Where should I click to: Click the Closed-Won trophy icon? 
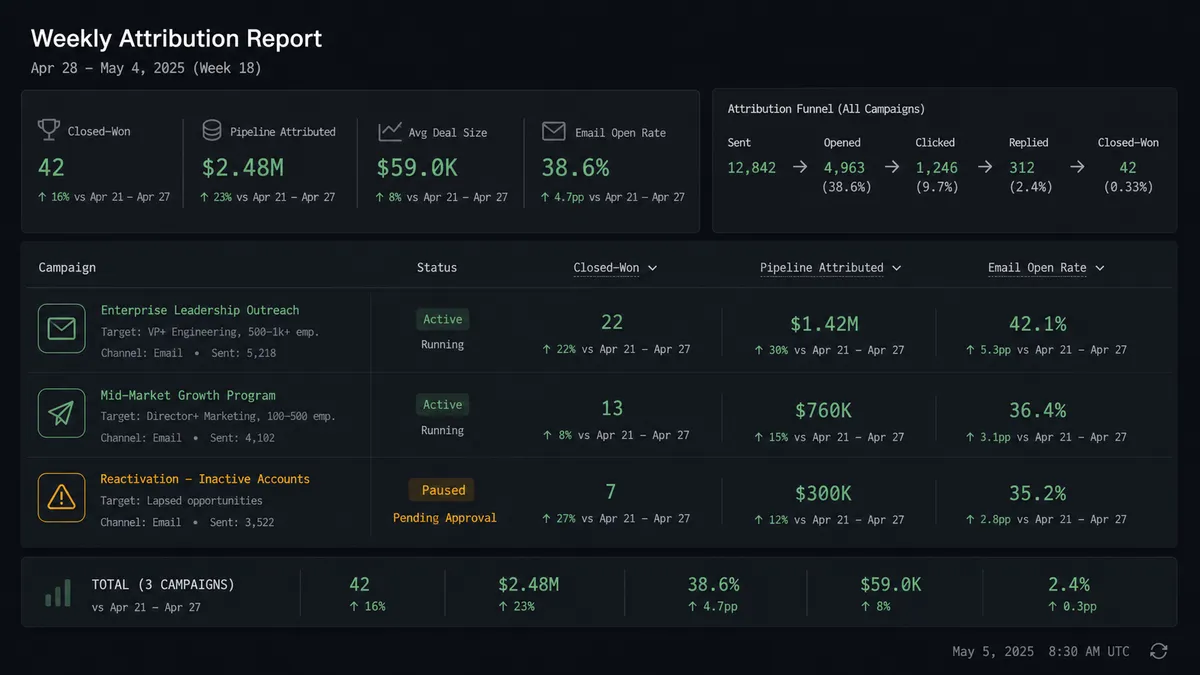tap(49, 130)
